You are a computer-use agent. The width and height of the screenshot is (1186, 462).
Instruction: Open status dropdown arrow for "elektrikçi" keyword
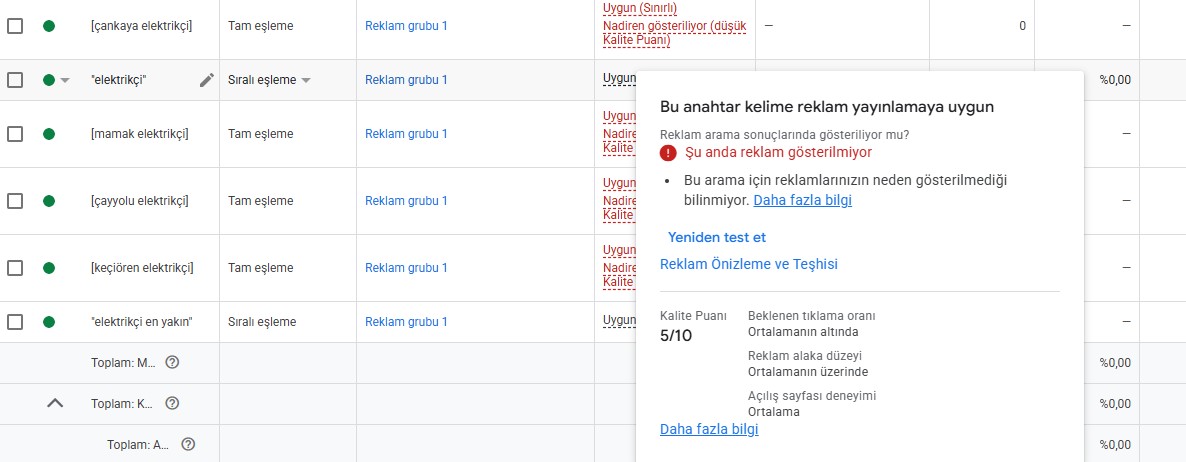[x=65, y=80]
